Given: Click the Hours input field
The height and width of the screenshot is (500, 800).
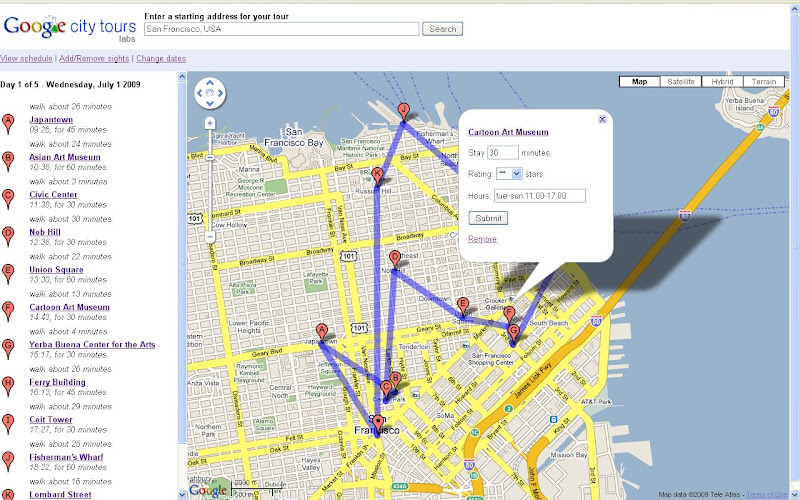Looking at the screenshot, I should 540,195.
